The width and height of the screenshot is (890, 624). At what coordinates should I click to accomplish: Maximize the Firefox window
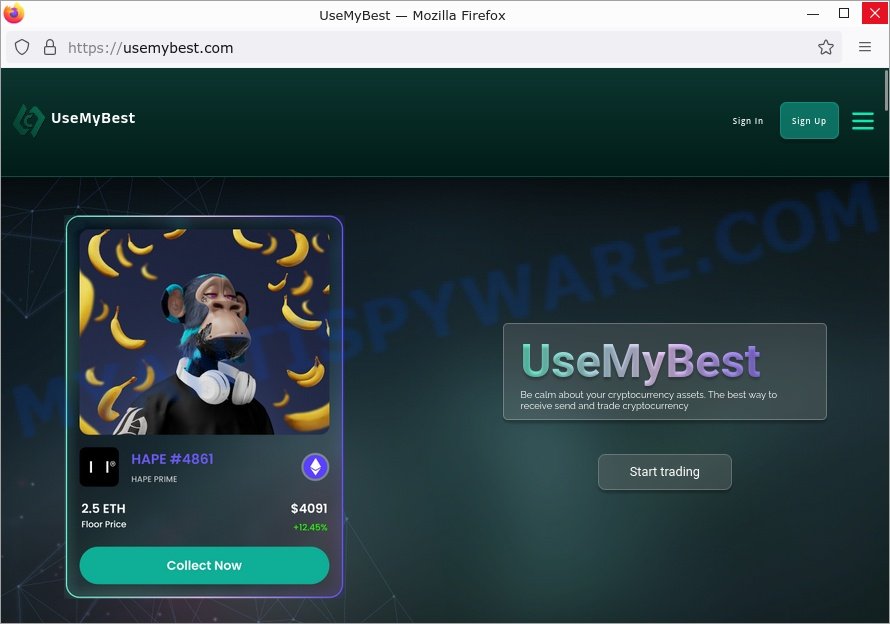(844, 14)
